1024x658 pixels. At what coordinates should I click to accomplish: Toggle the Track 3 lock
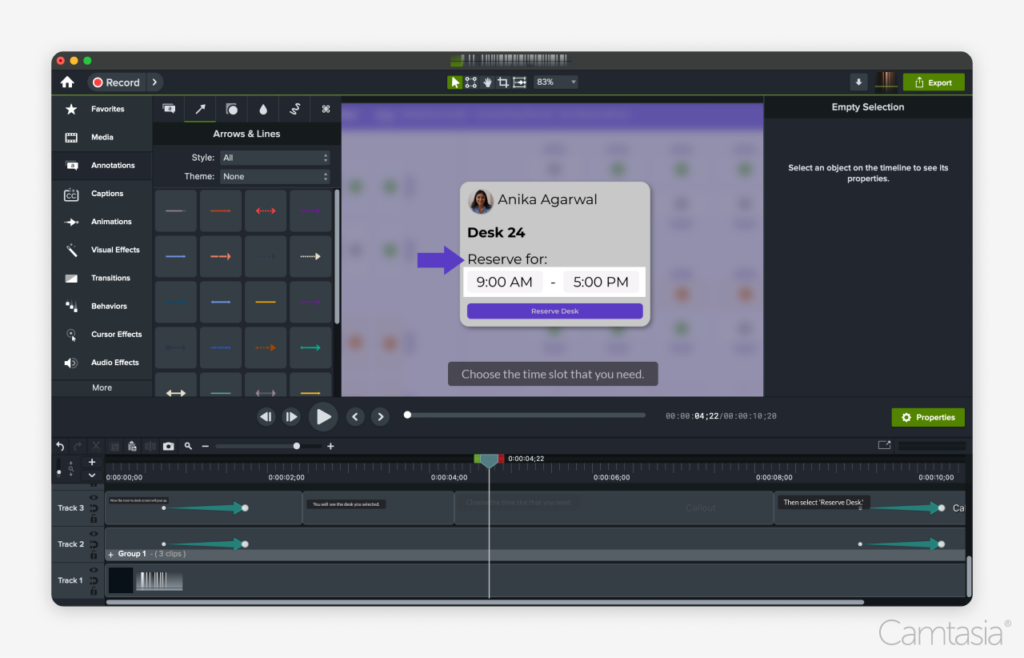tap(93, 519)
